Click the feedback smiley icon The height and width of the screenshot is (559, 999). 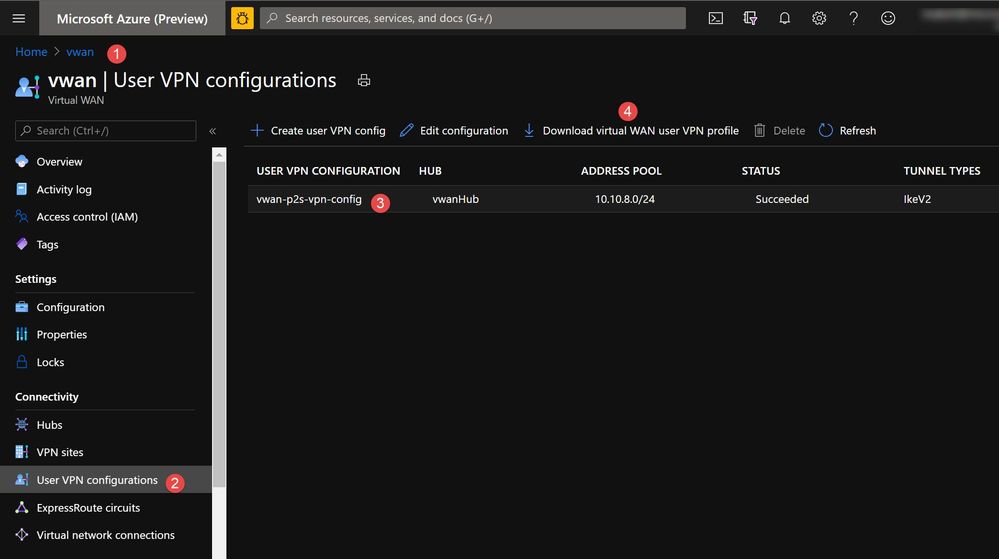[x=888, y=18]
